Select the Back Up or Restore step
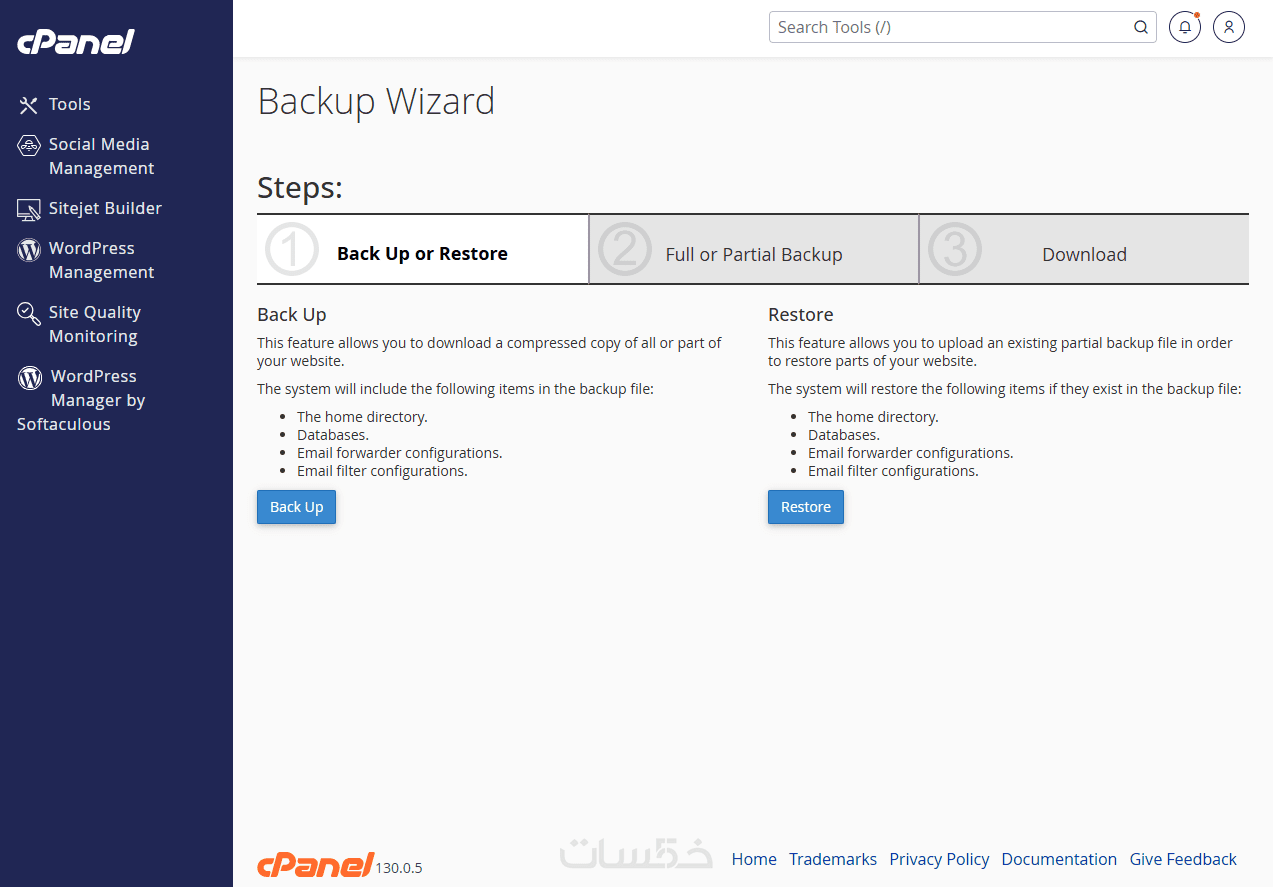1273x887 pixels. [x=422, y=254]
